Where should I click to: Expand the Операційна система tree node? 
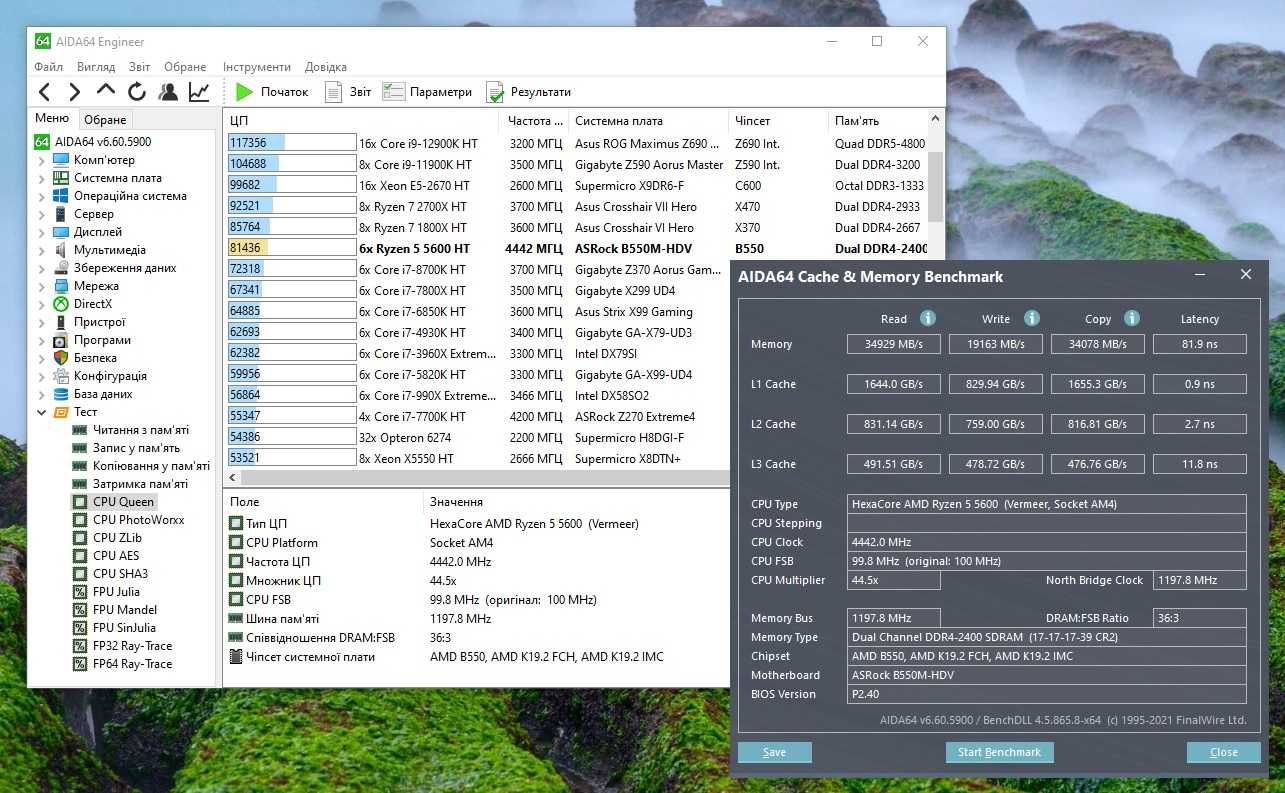coord(41,196)
